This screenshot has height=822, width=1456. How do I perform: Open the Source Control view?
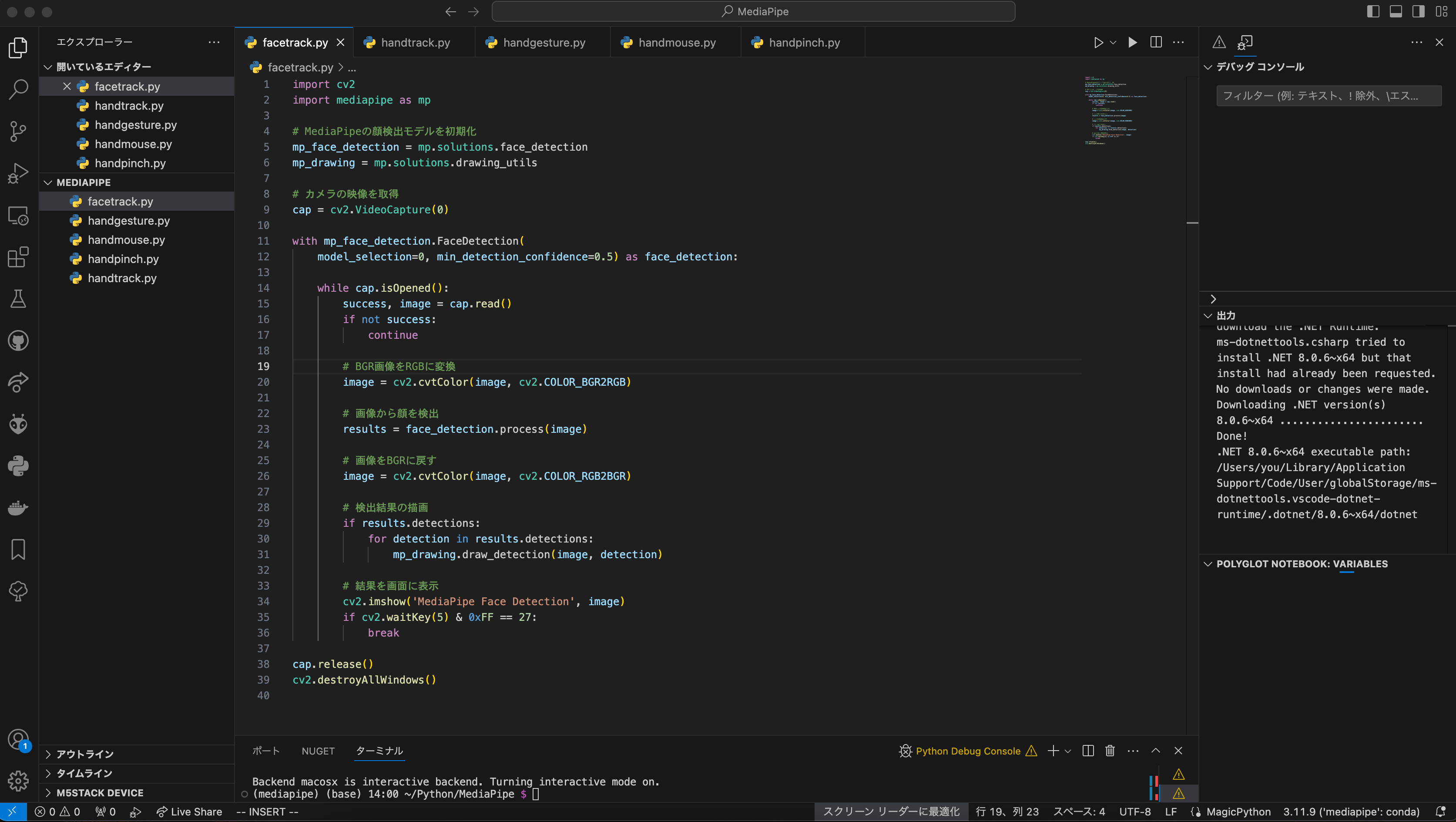[18, 131]
